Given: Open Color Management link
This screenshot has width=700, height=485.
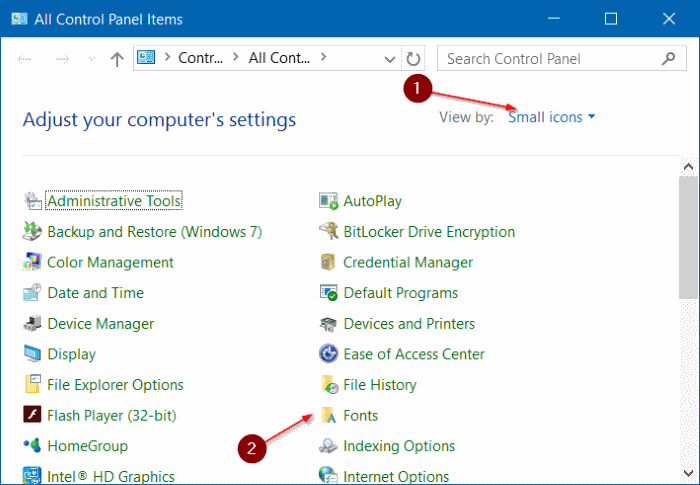Looking at the screenshot, I should tap(110, 262).
